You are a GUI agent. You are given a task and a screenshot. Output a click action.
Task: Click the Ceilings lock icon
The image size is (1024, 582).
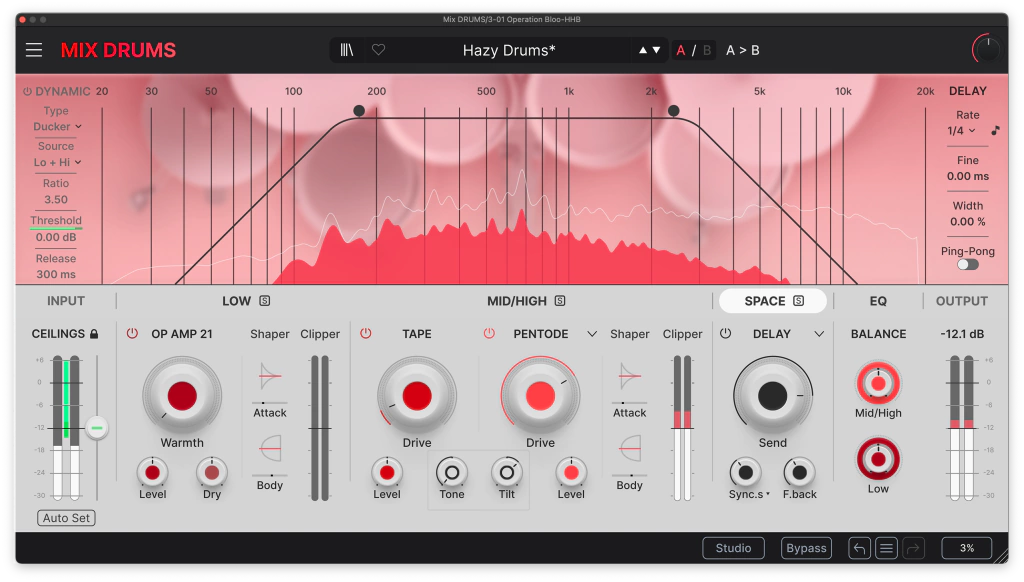point(94,334)
